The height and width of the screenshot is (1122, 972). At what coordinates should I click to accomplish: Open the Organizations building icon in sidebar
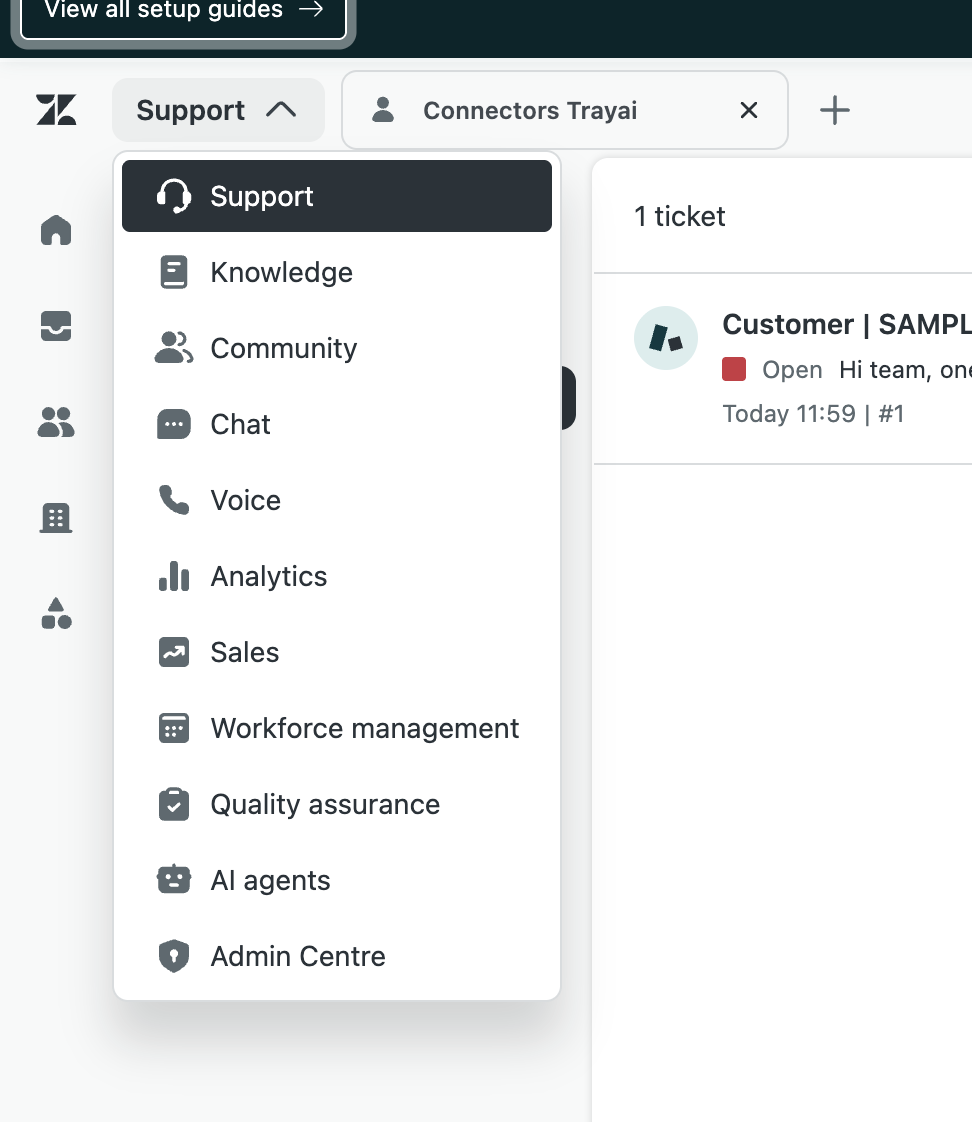pyautogui.click(x=56, y=517)
